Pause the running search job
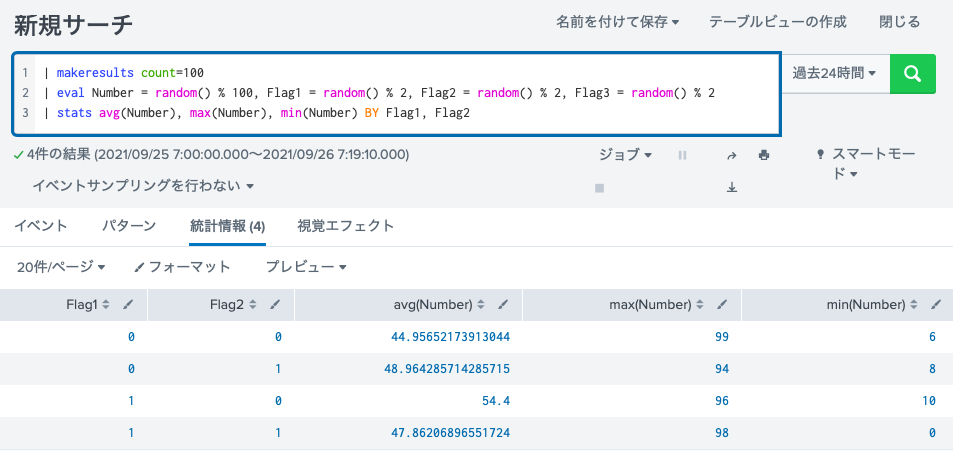This screenshot has height=462, width=953. (x=683, y=156)
